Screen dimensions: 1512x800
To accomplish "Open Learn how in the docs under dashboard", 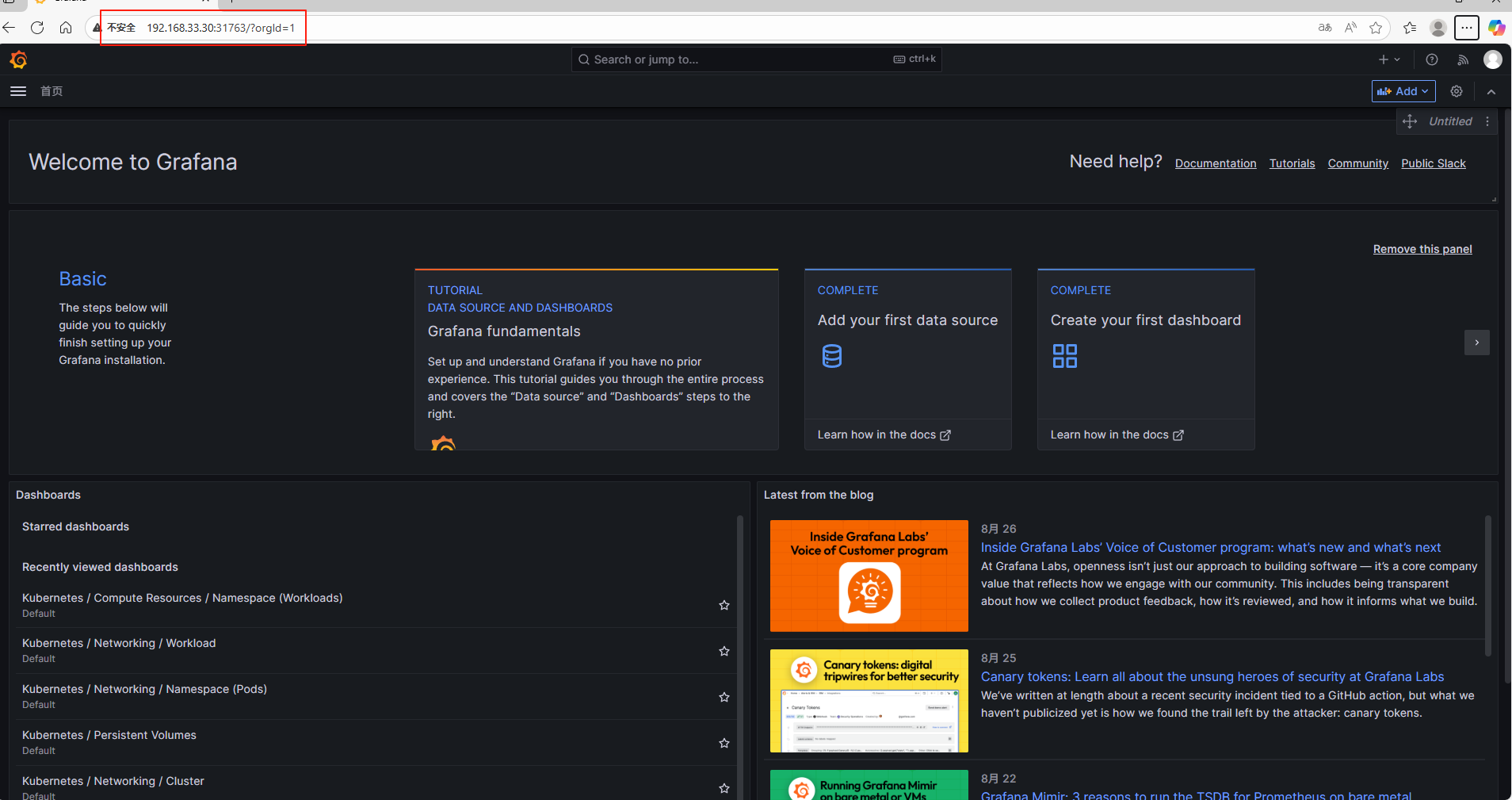I will click(1117, 434).
